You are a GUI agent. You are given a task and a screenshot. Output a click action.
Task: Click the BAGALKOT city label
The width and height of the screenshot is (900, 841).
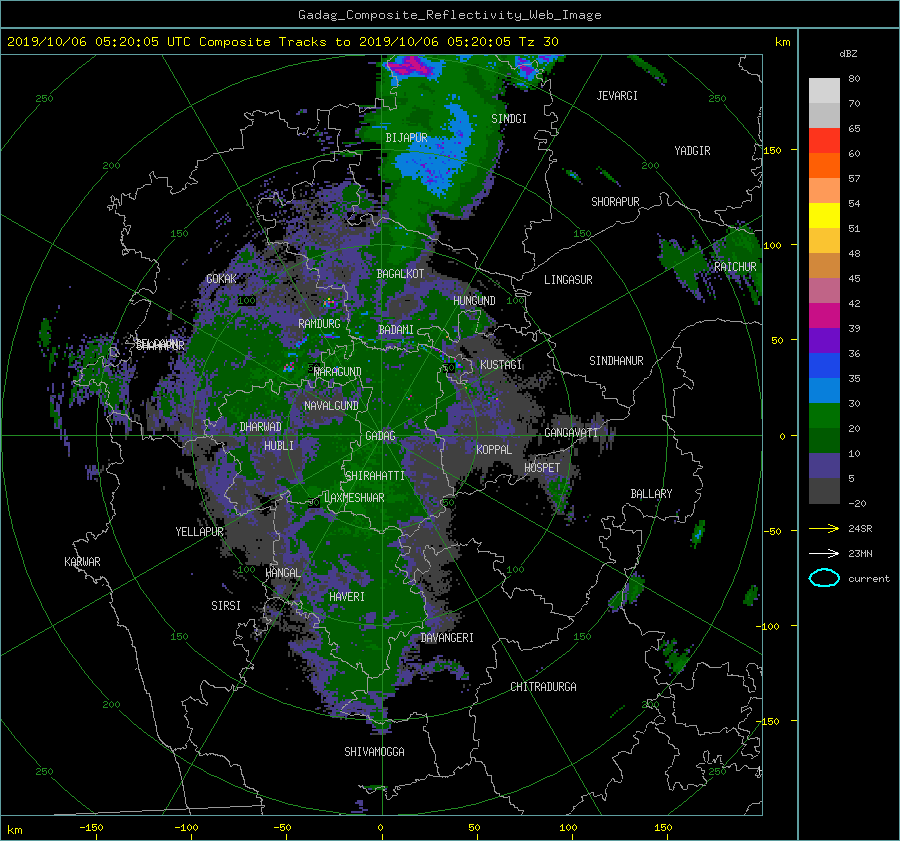click(x=400, y=274)
